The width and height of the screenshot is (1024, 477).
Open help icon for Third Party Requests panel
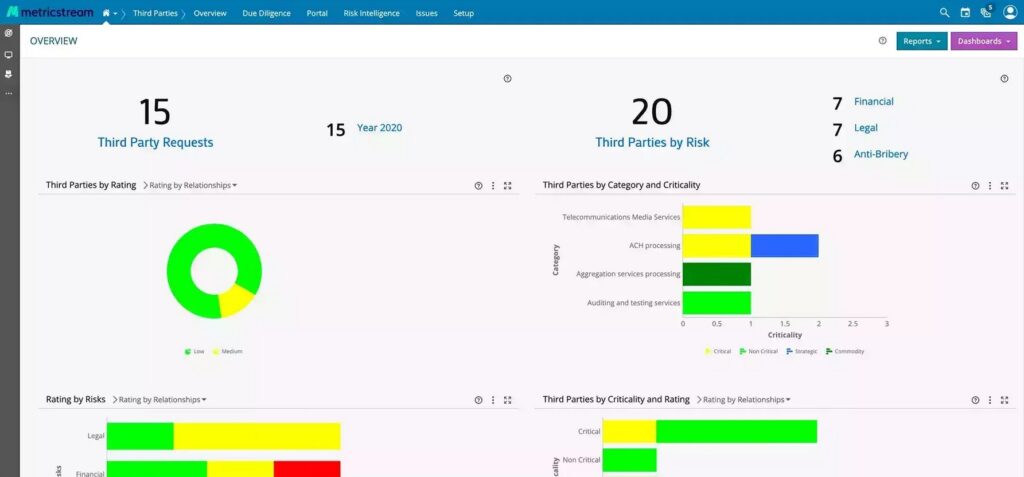tap(507, 78)
